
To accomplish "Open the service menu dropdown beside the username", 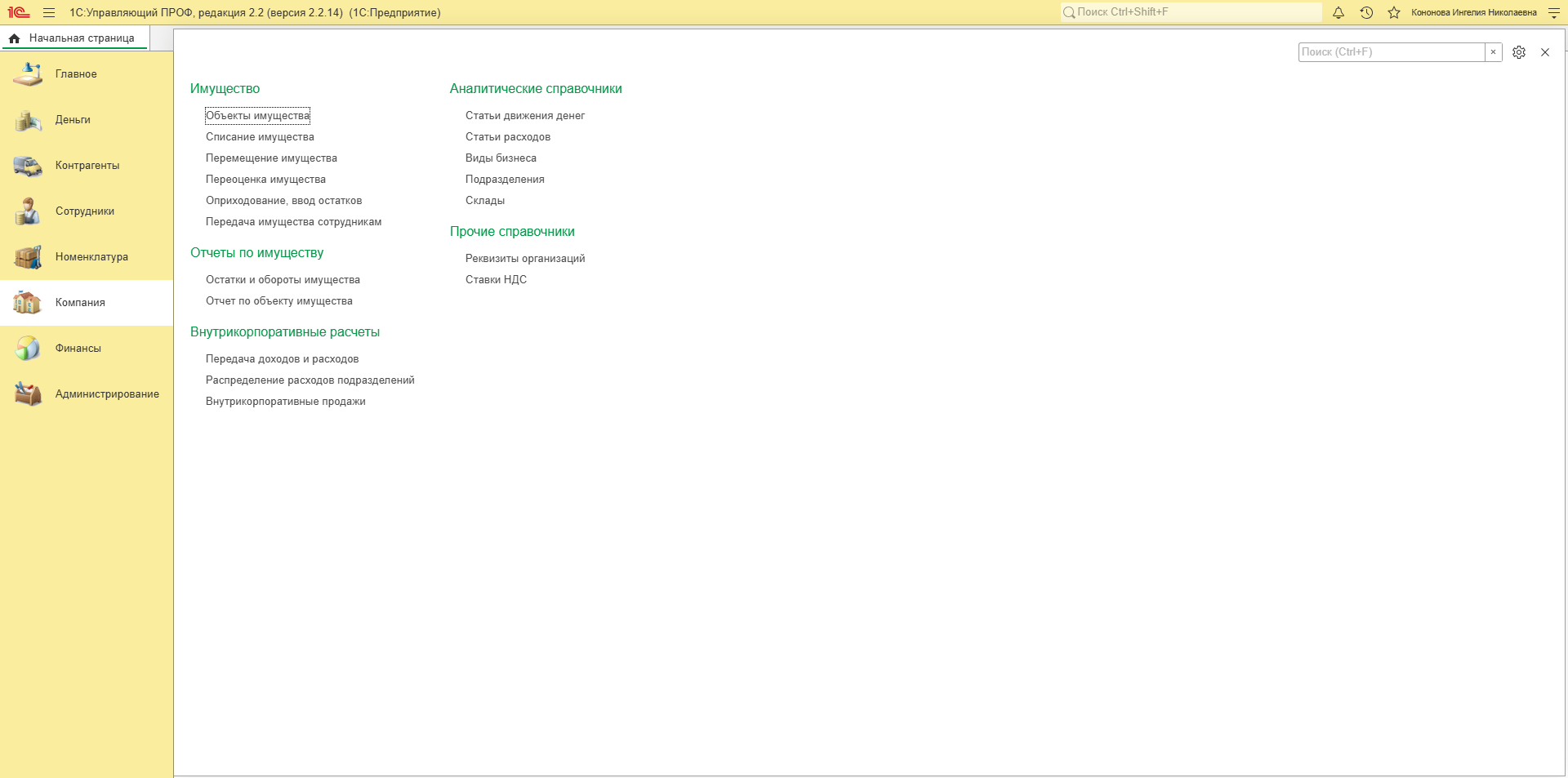I will (1554, 12).
